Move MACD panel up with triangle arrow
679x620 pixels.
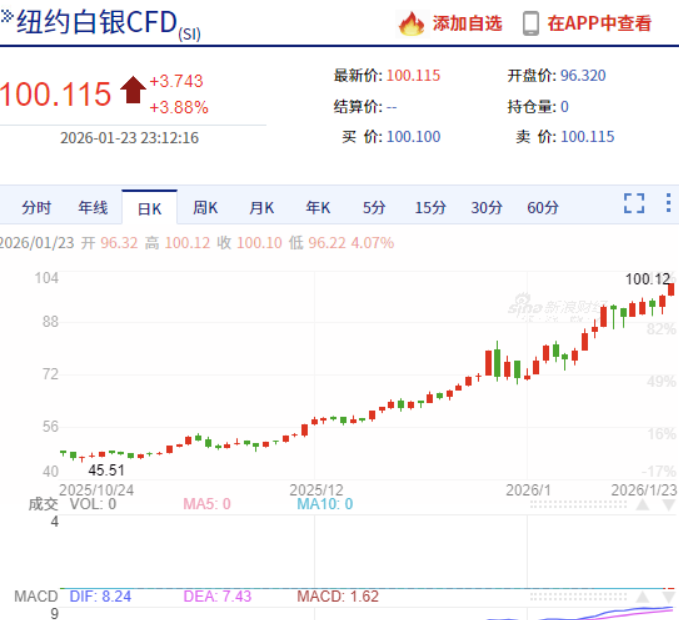641,597
